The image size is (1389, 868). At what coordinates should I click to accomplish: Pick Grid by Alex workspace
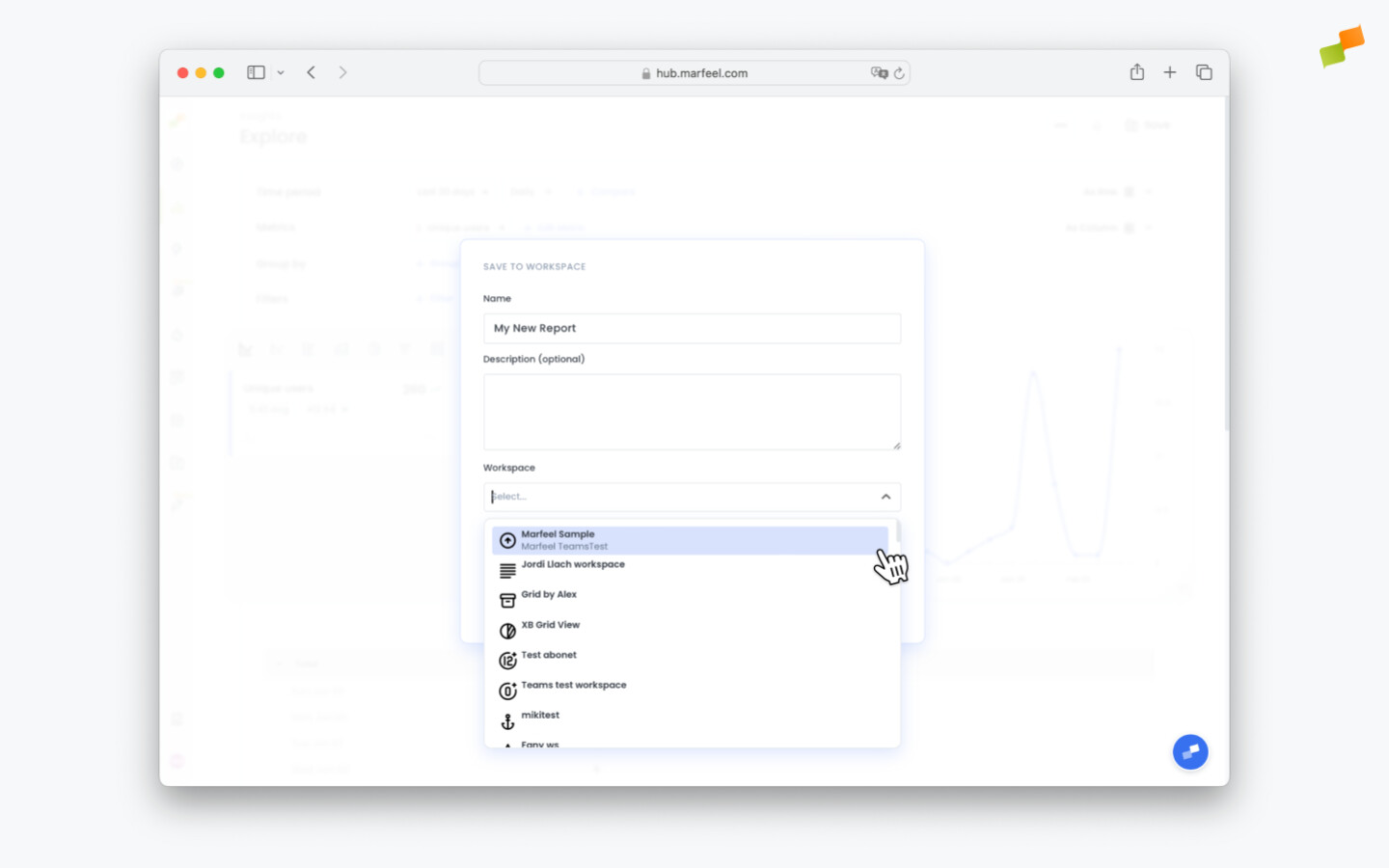[549, 595]
